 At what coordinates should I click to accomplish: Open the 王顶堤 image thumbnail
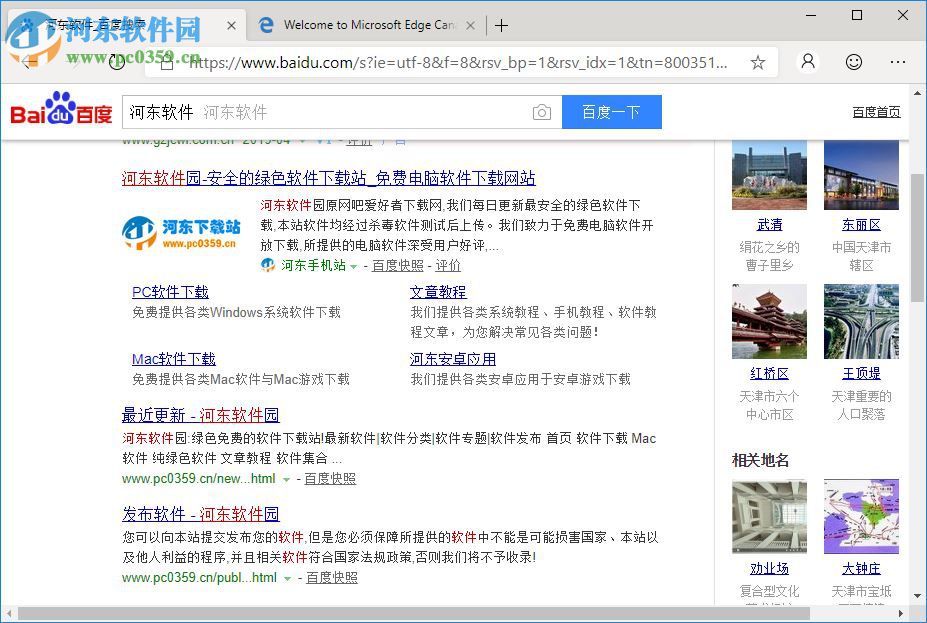pyautogui.click(x=861, y=320)
